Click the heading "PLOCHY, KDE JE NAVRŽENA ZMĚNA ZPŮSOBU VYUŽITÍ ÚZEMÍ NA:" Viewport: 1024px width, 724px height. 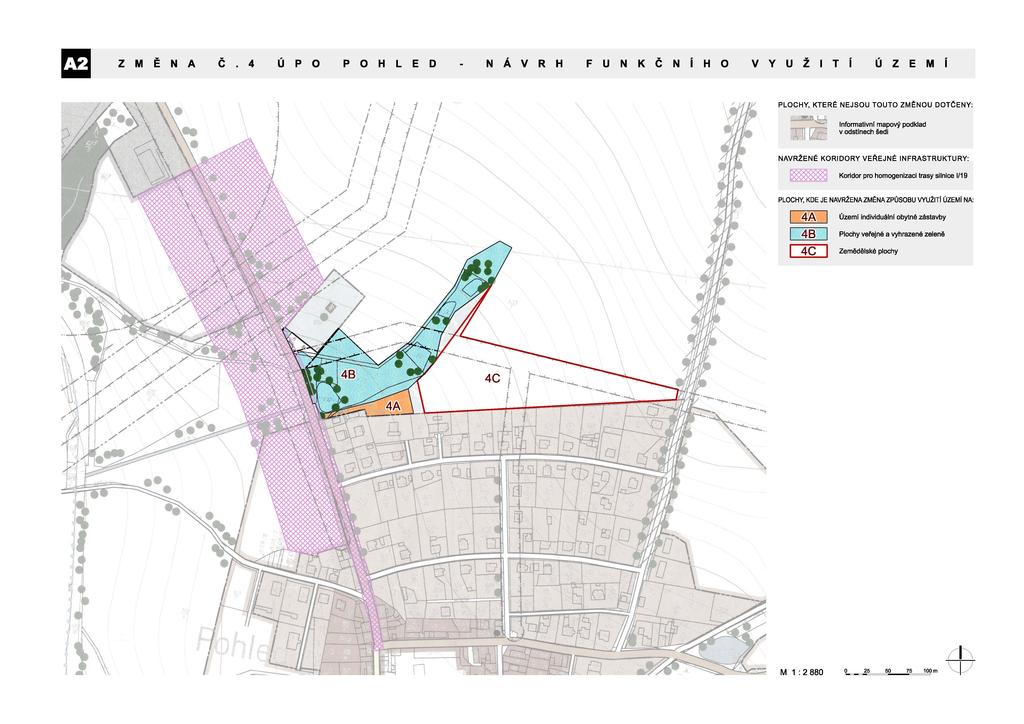[875, 200]
